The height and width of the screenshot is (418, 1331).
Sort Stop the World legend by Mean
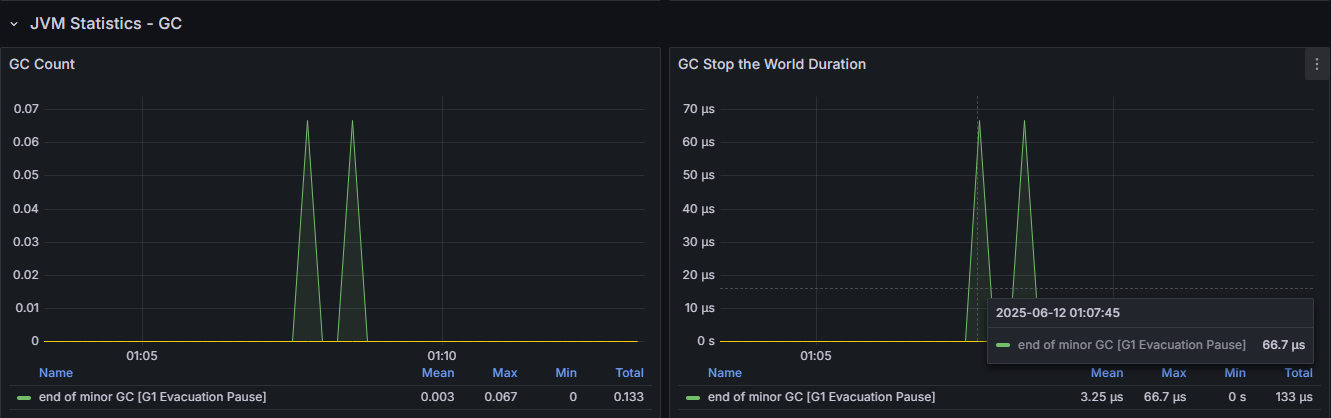[1107, 373]
